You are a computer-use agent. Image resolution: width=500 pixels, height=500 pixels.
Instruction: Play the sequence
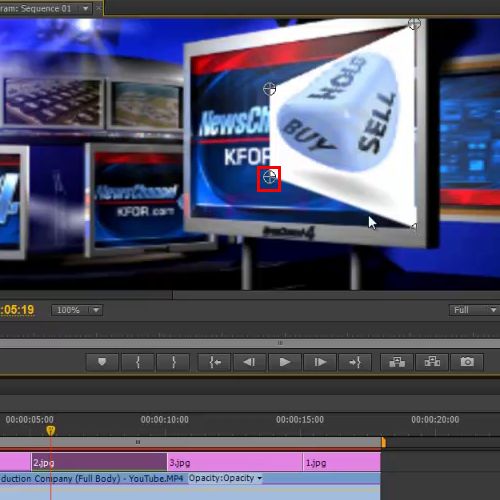(x=285, y=362)
